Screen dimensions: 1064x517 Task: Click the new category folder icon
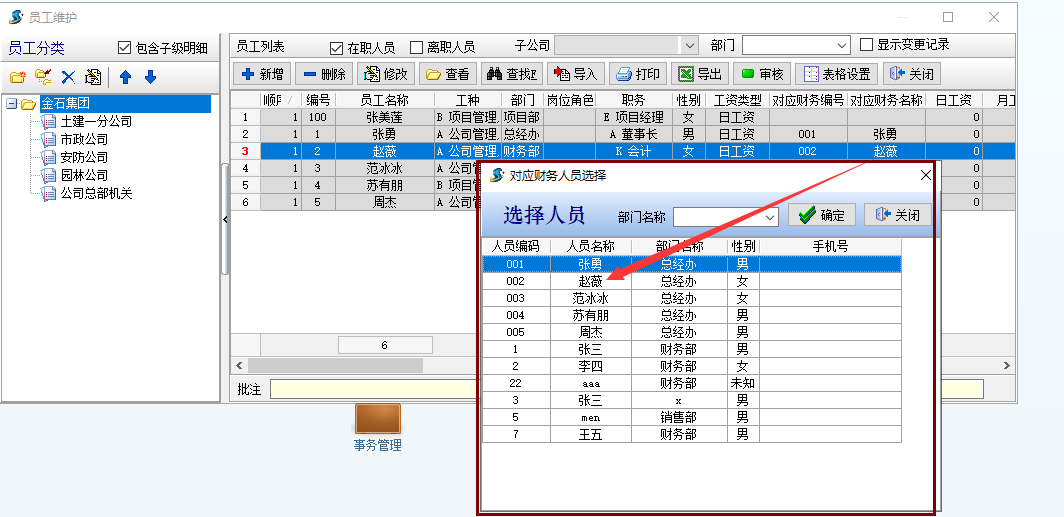(17, 77)
